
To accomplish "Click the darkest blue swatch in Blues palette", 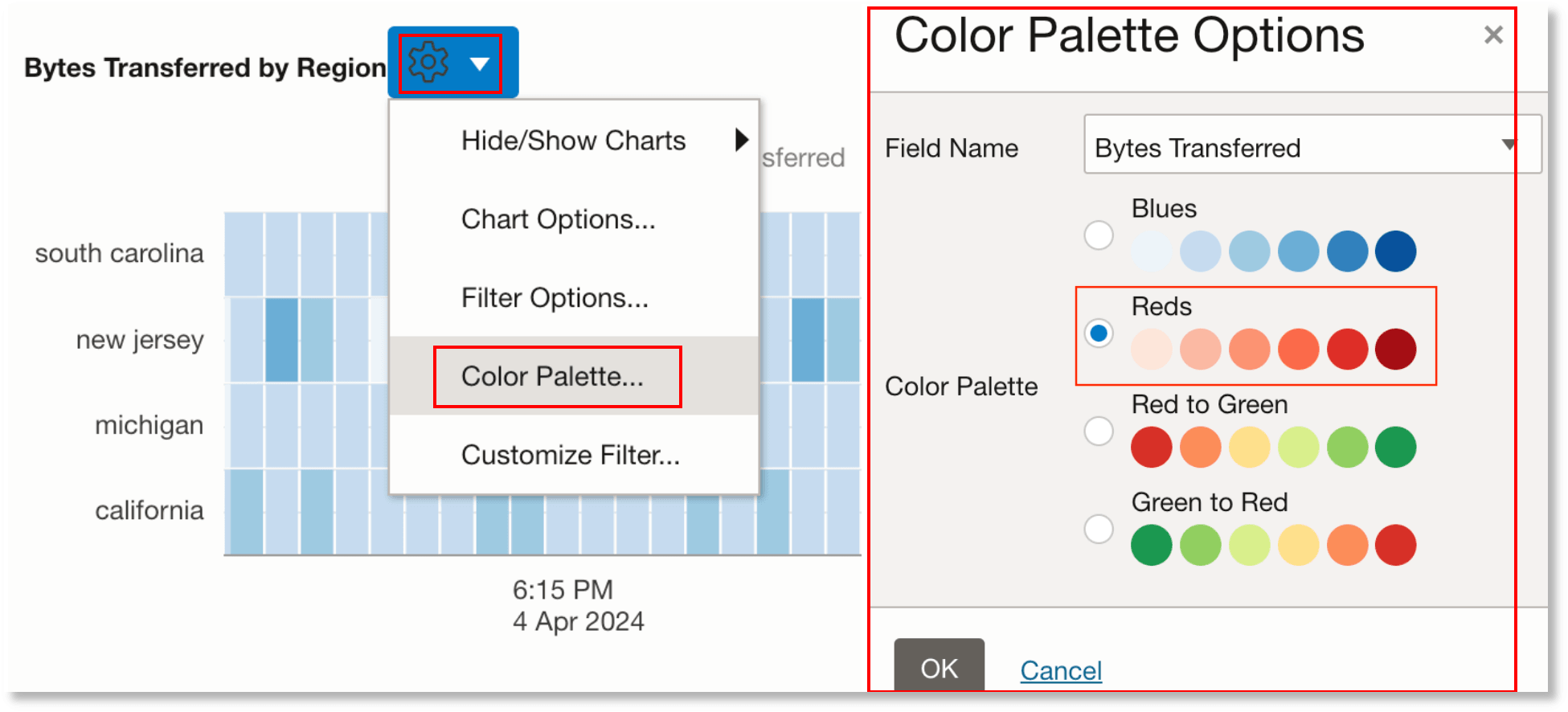I will pos(1396,251).
